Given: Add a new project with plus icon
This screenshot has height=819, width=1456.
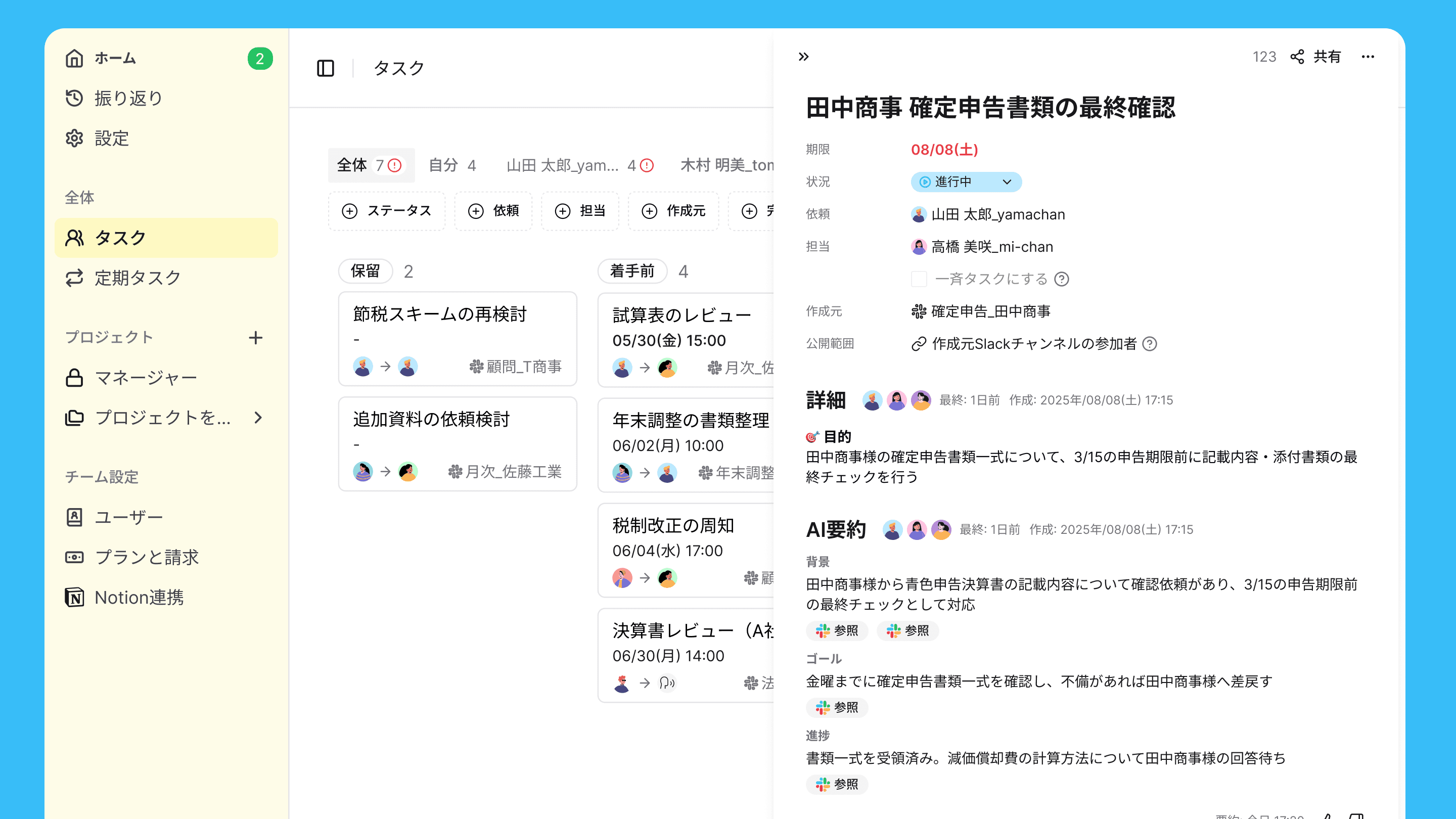Looking at the screenshot, I should pyautogui.click(x=255, y=337).
